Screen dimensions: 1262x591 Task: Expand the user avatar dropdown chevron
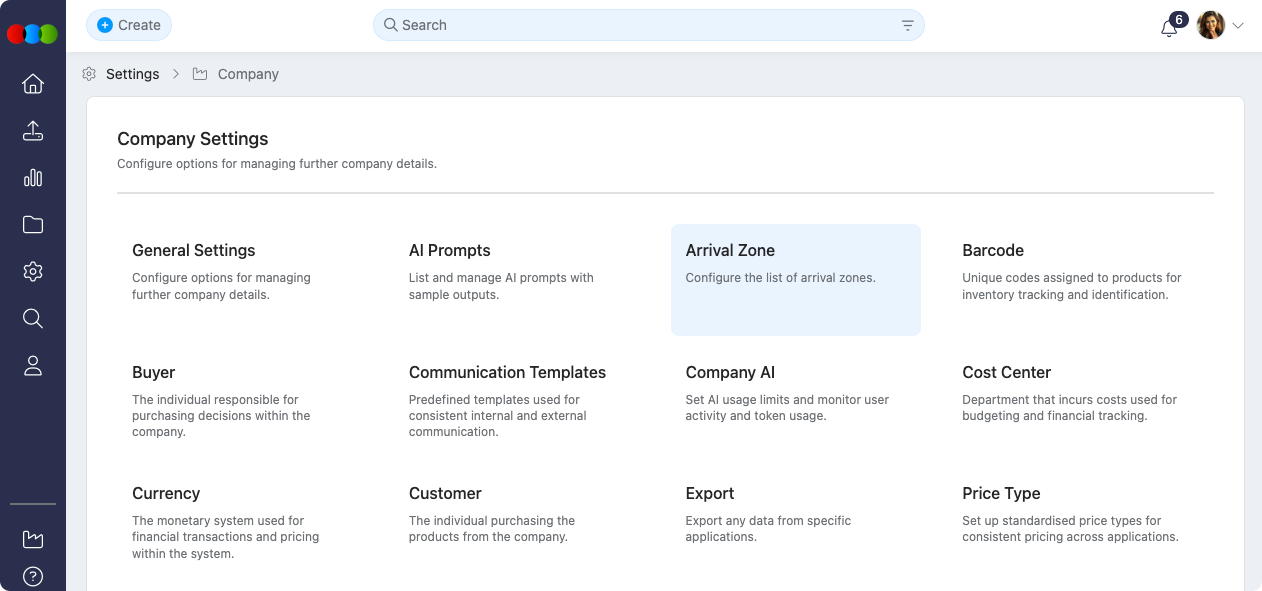tap(1238, 26)
